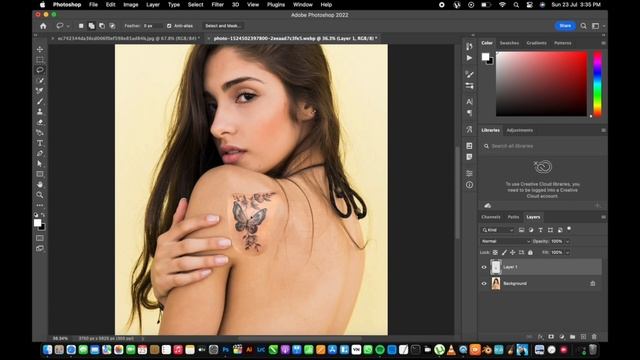
Task: Open the Lasso tool preset dropdown
Action: (68, 26)
